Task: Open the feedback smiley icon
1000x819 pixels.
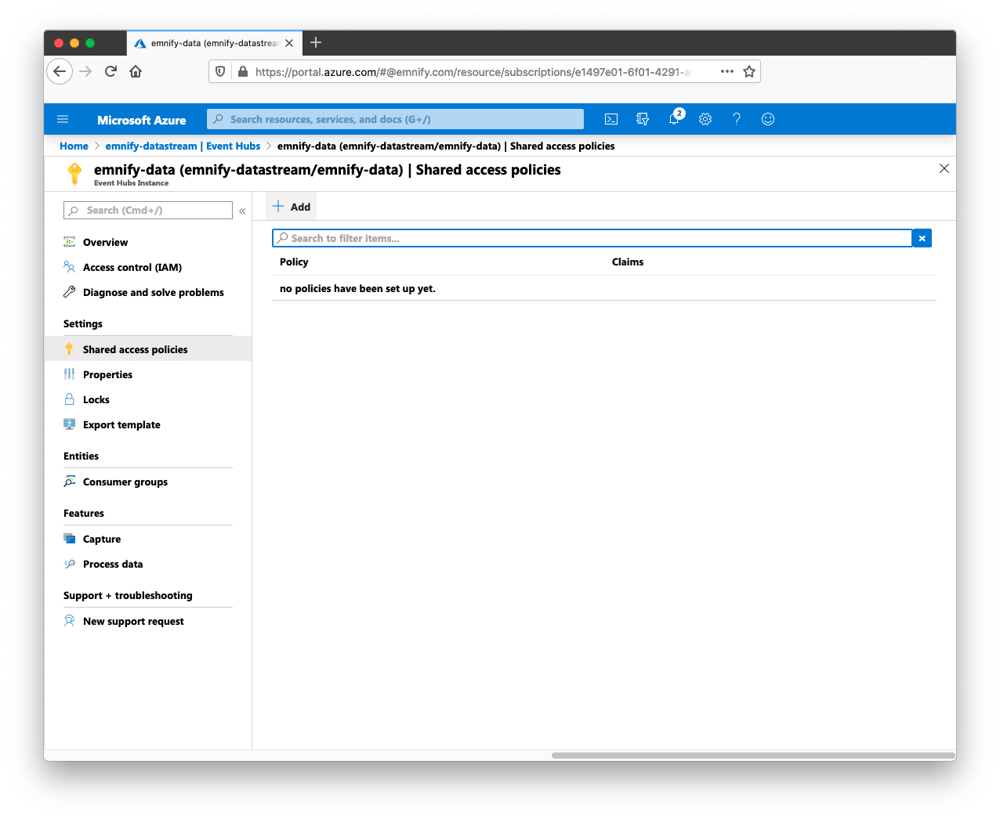Action: pos(768,119)
